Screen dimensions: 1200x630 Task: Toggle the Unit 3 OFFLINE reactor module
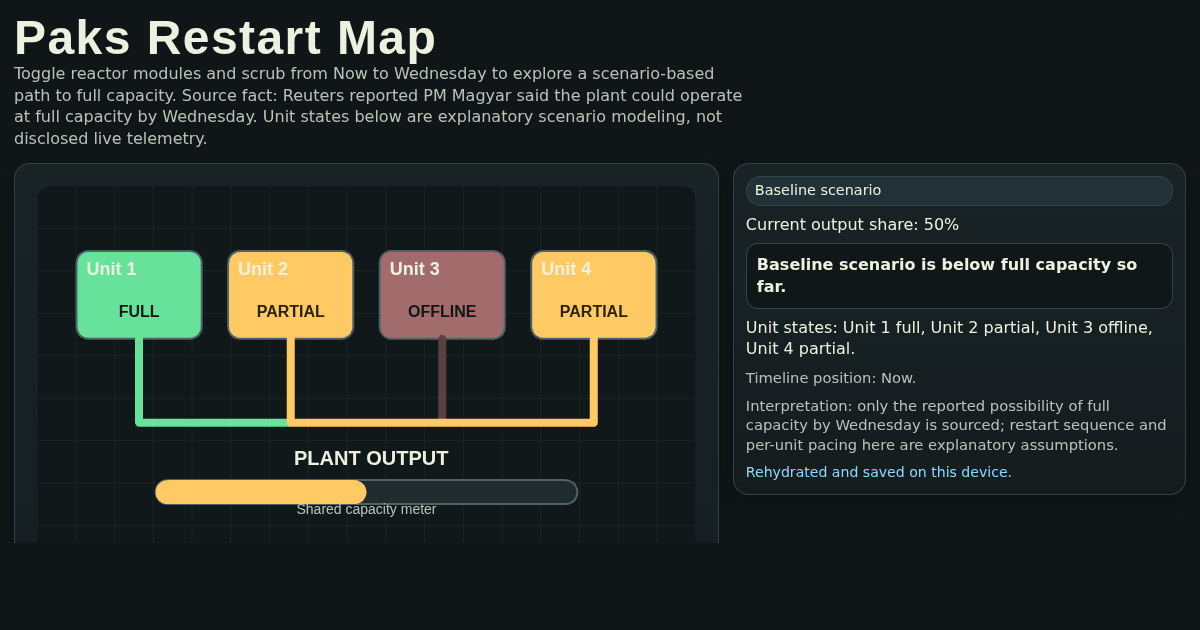[x=442, y=295]
